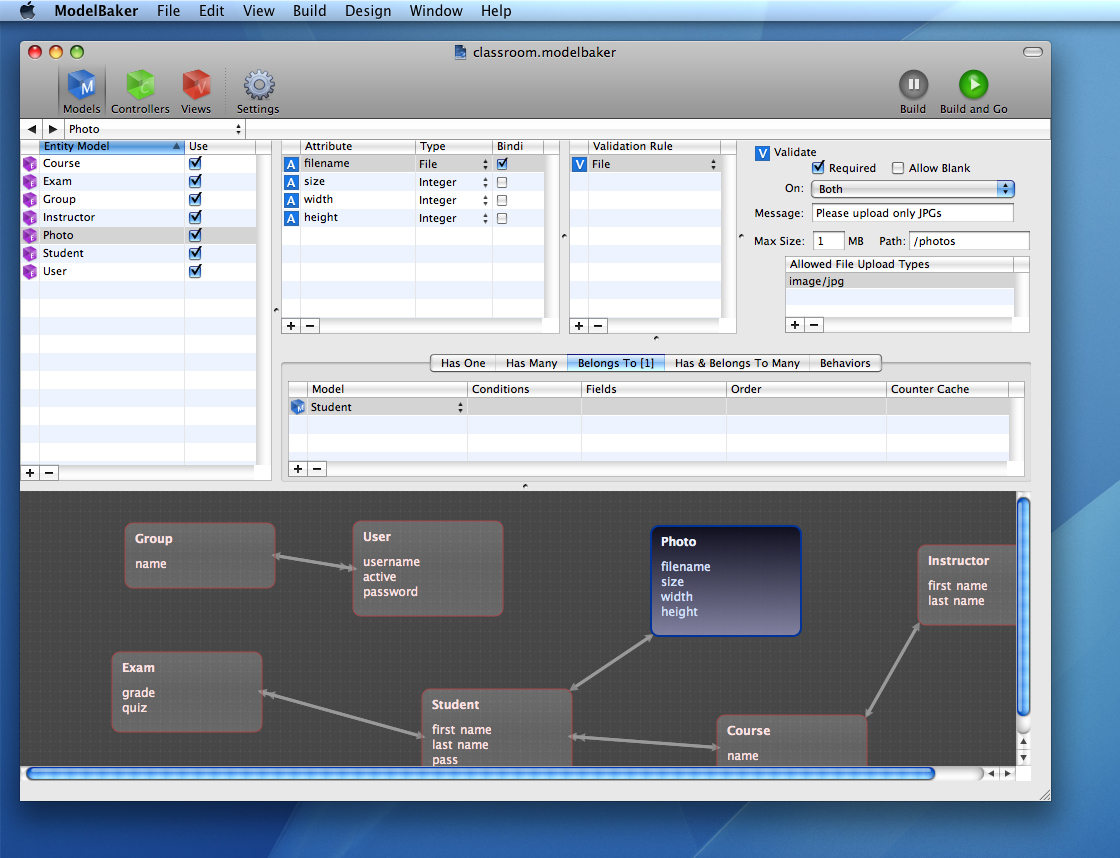Click the diagram vertical scrollbar thumb
The width and height of the screenshot is (1120, 858).
(x=1024, y=607)
